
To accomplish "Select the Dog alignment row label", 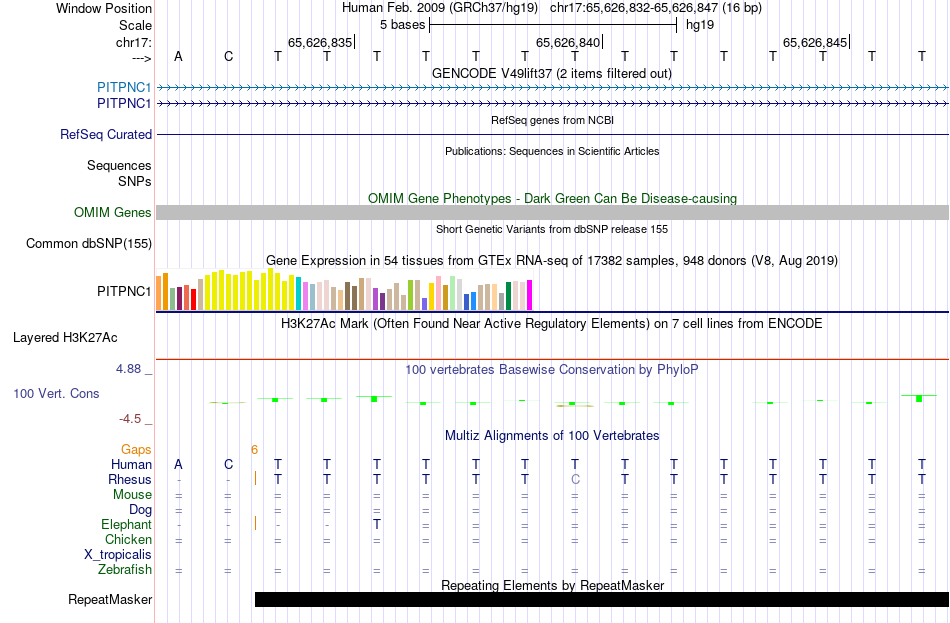I will coord(140,510).
